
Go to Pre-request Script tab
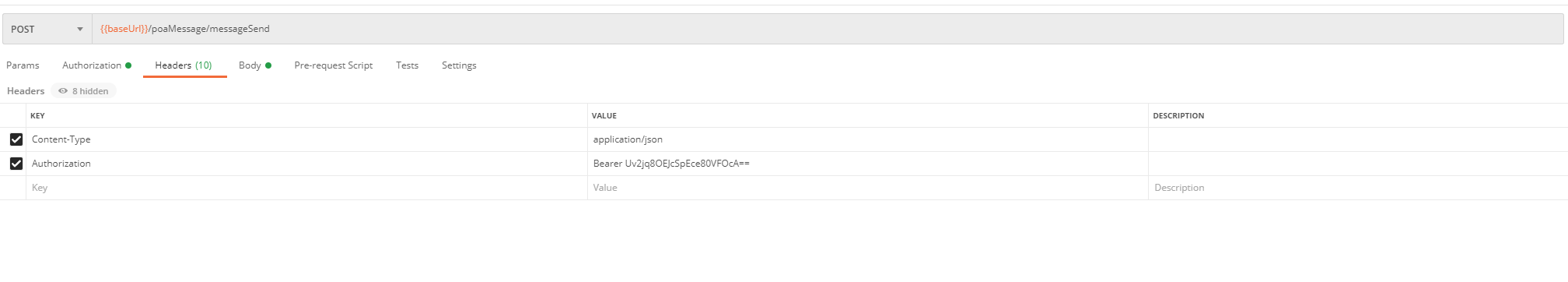334,65
